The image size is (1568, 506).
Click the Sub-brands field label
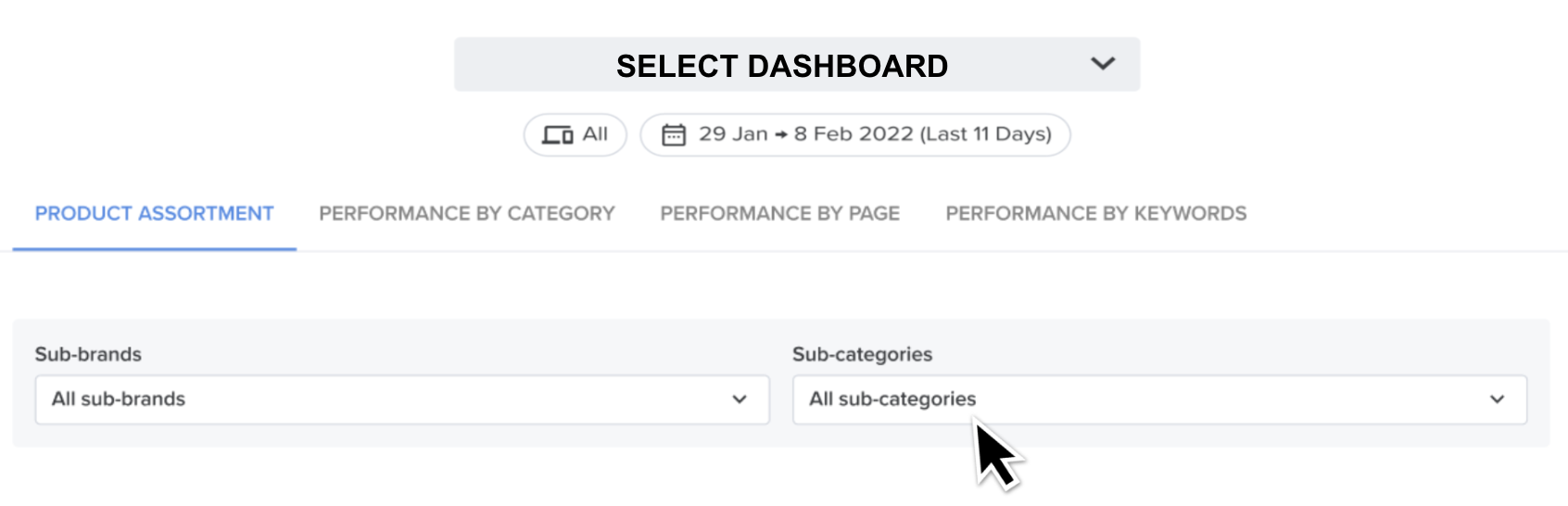click(x=88, y=354)
